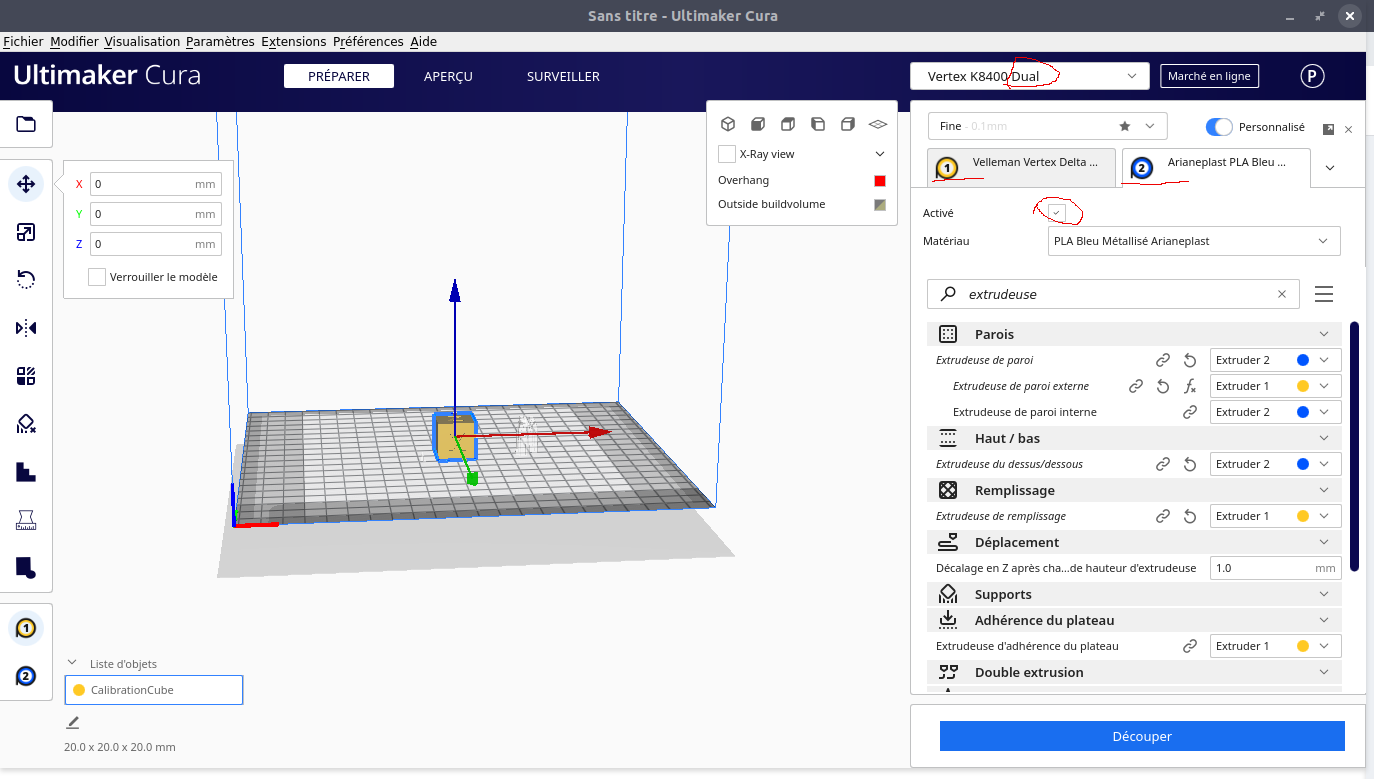This screenshot has width=1374, height=779.
Task: Toggle the Personnalisé switch
Action: coord(1219,127)
